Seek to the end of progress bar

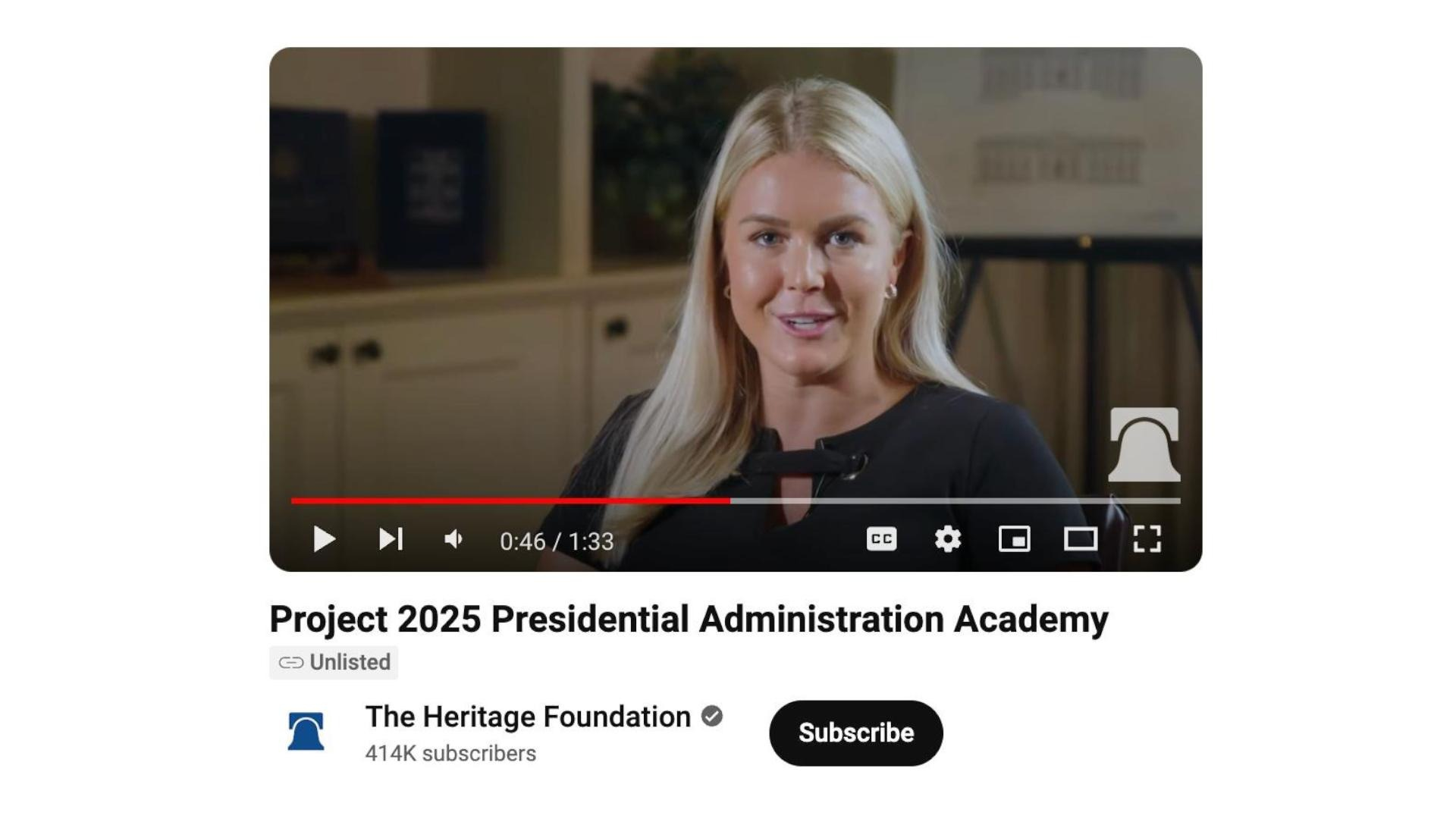(x=1178, y=500)
